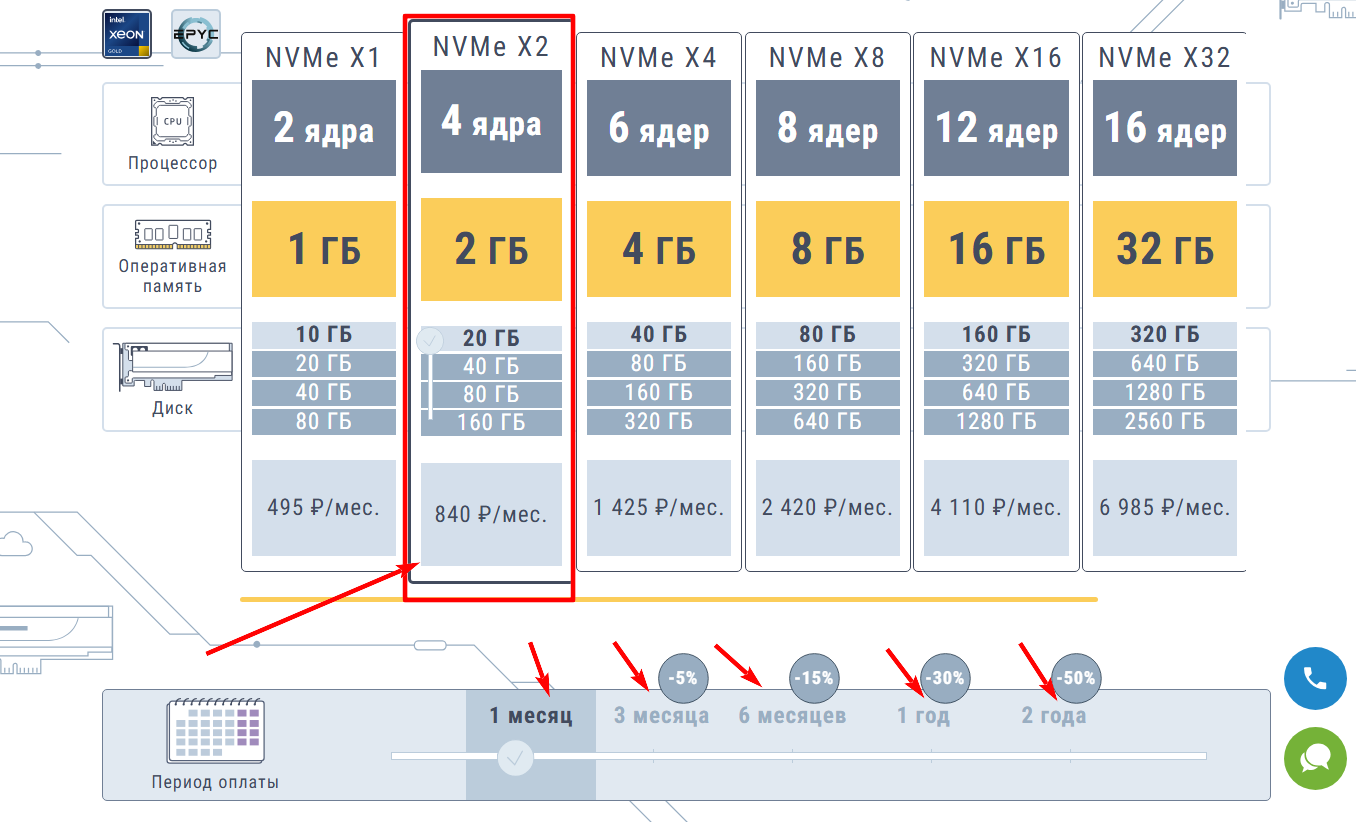Click the 2 420 ₽/мес. price button
The height and width of the screenshot is (822, 1356).
827,508
